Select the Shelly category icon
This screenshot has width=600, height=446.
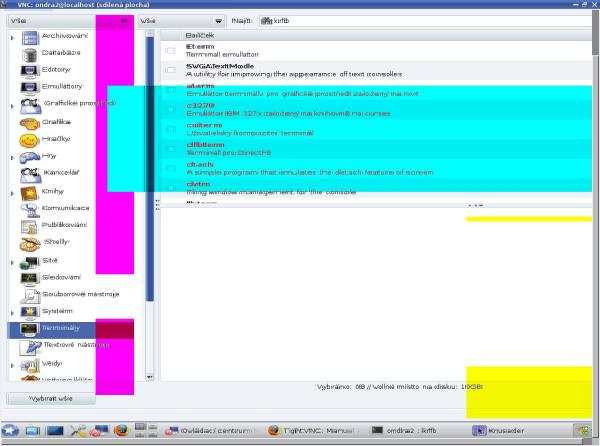pos(29,242)
